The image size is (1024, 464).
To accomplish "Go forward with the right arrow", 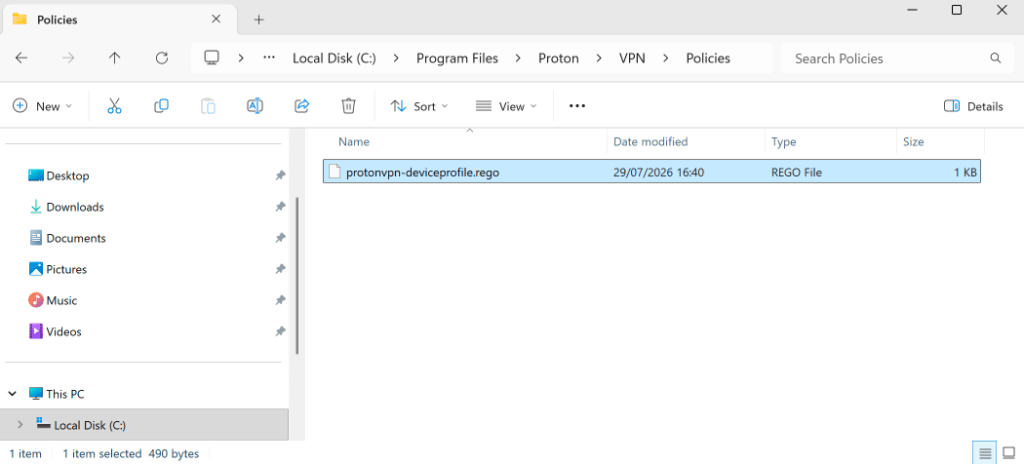I will (x=68, y=58).
